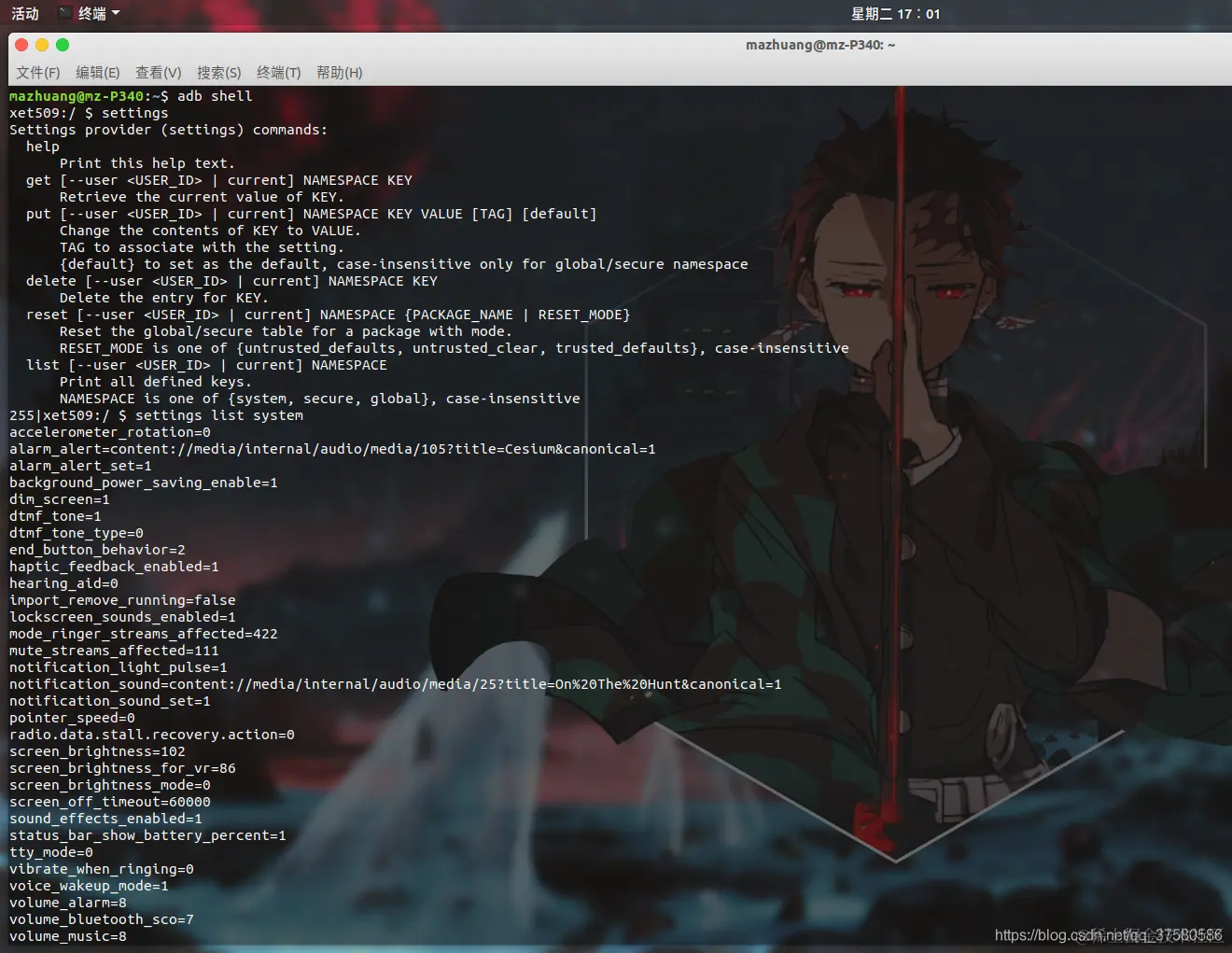Click 'Delete the entry for KEY.' line
This screenshot has width=1232, height=953.
[x=163, y=298]
